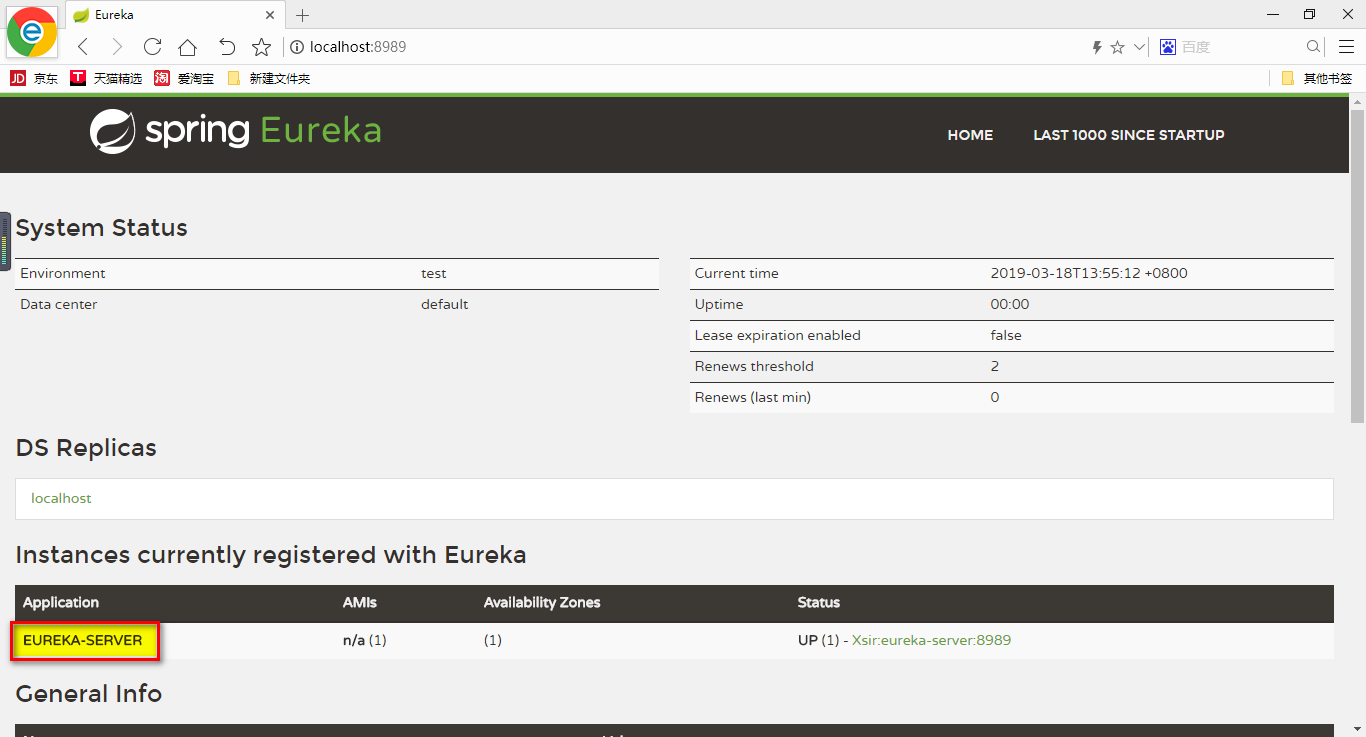Click Lease expiration enabled value false
Image resolution: width=1366 pixels, height=737 pixels.
pos(1006,335)
